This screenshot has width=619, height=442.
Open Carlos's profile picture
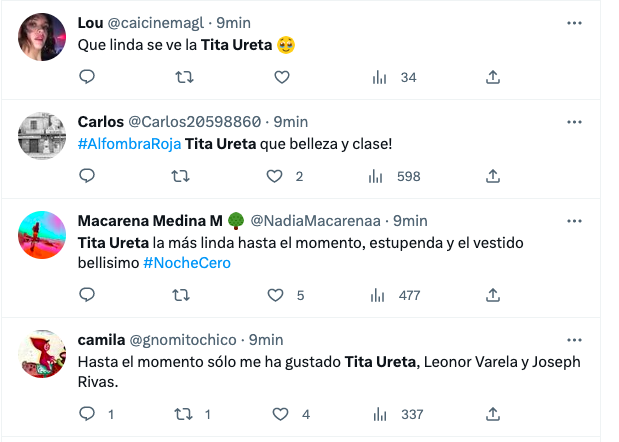click(42, 134)
